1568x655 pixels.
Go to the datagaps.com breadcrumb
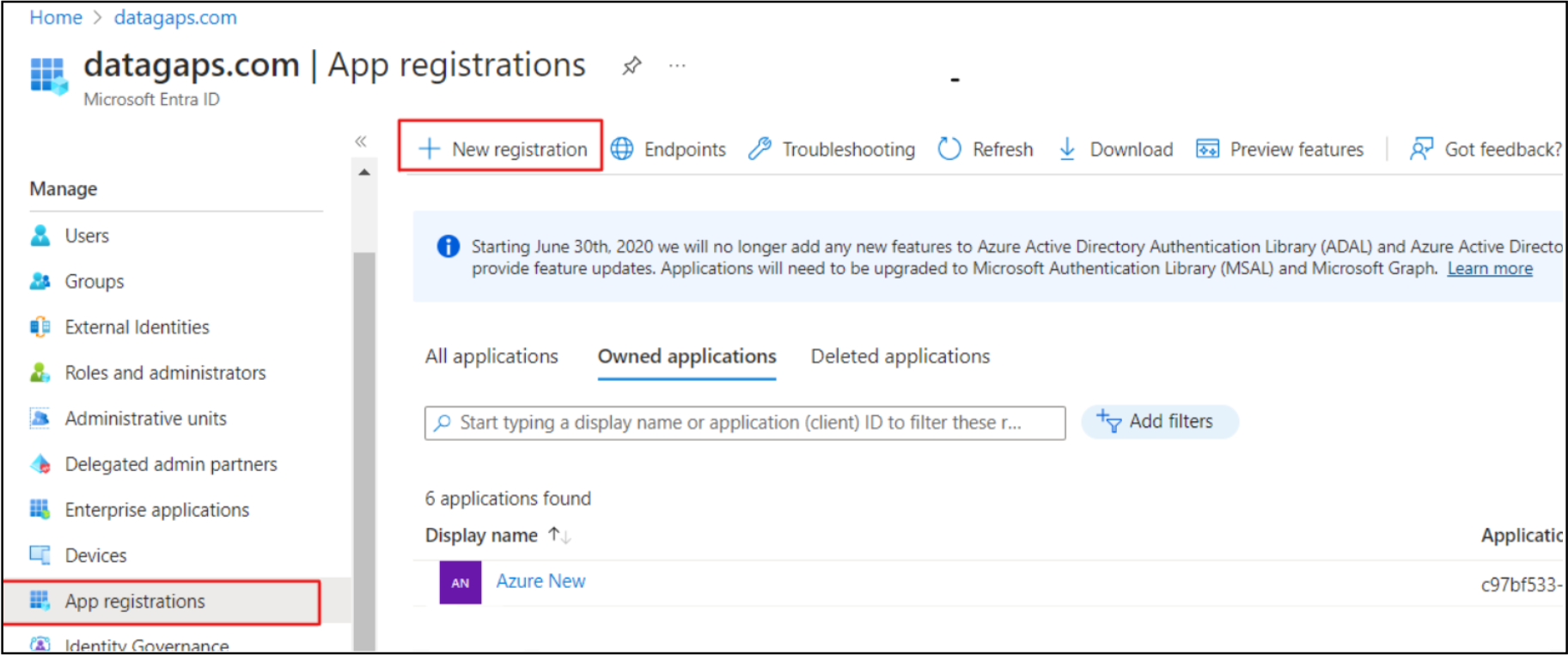[x=175, y=17]
